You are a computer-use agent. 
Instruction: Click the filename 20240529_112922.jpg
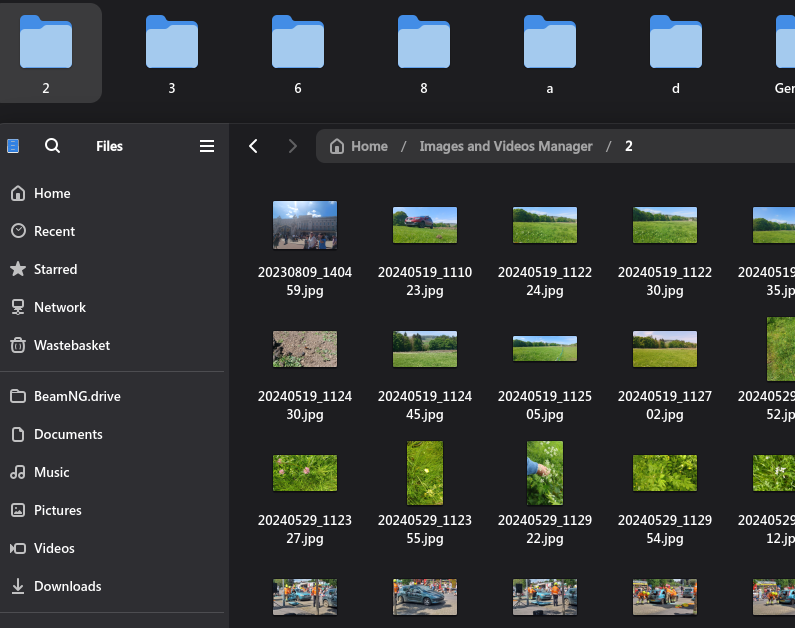pyautogui.click(x=545, y=529)
